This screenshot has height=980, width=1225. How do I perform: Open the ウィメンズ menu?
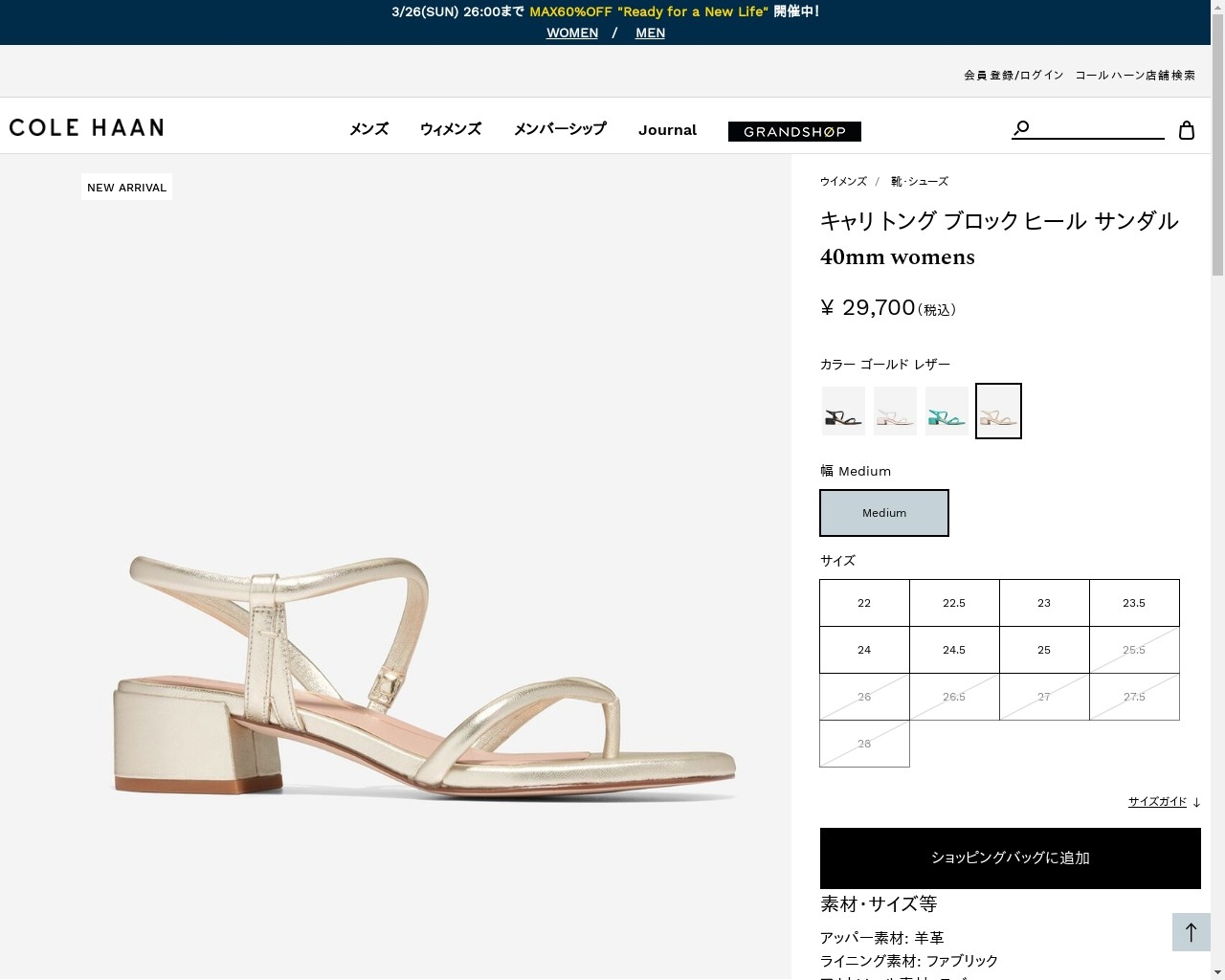[451, 129]
